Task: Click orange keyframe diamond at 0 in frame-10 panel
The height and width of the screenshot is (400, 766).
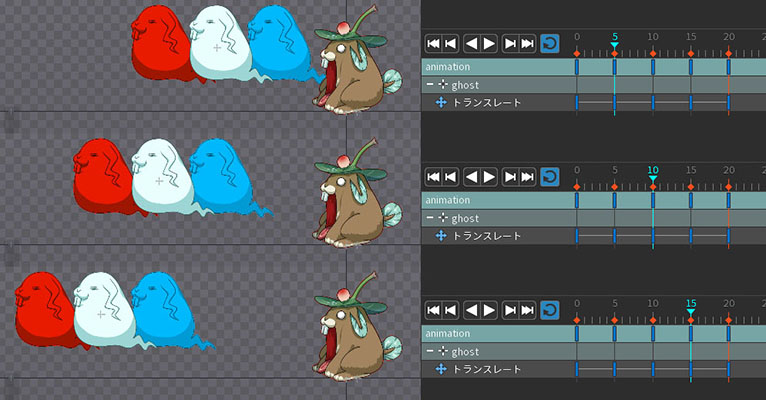Action: pos(577,187)
